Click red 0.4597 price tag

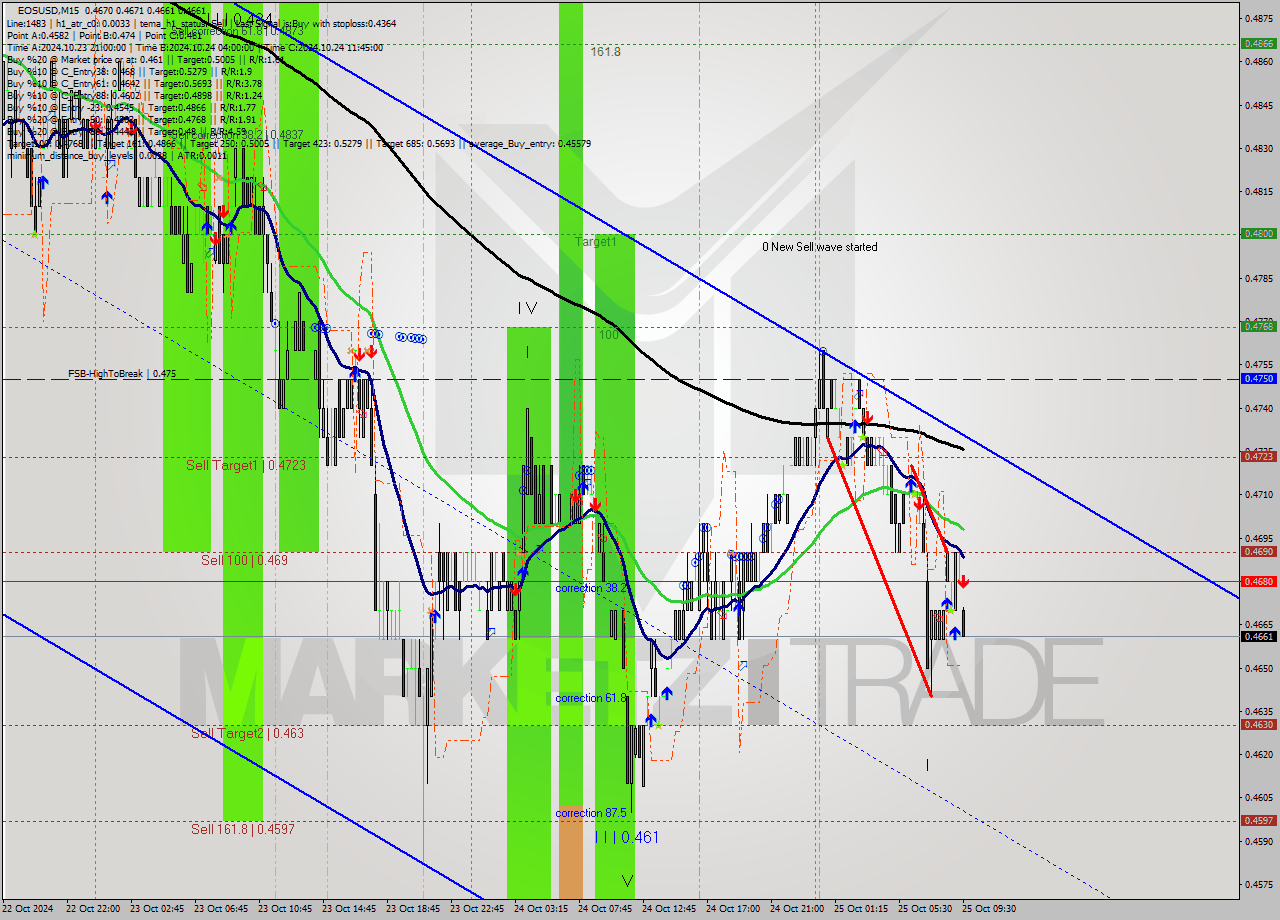1257,820
